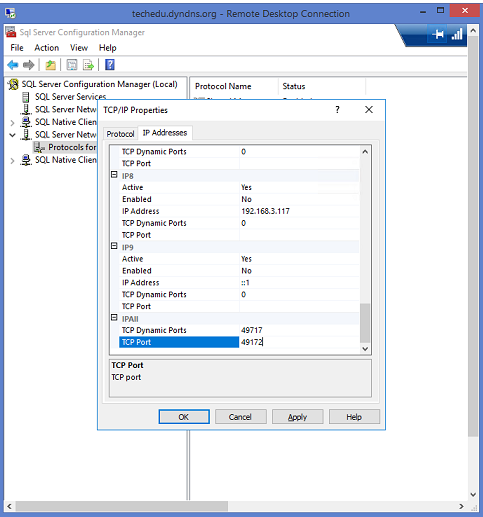
Task: Click the remote desktop scroll left arrow
Action: click(x=9, y=506)
